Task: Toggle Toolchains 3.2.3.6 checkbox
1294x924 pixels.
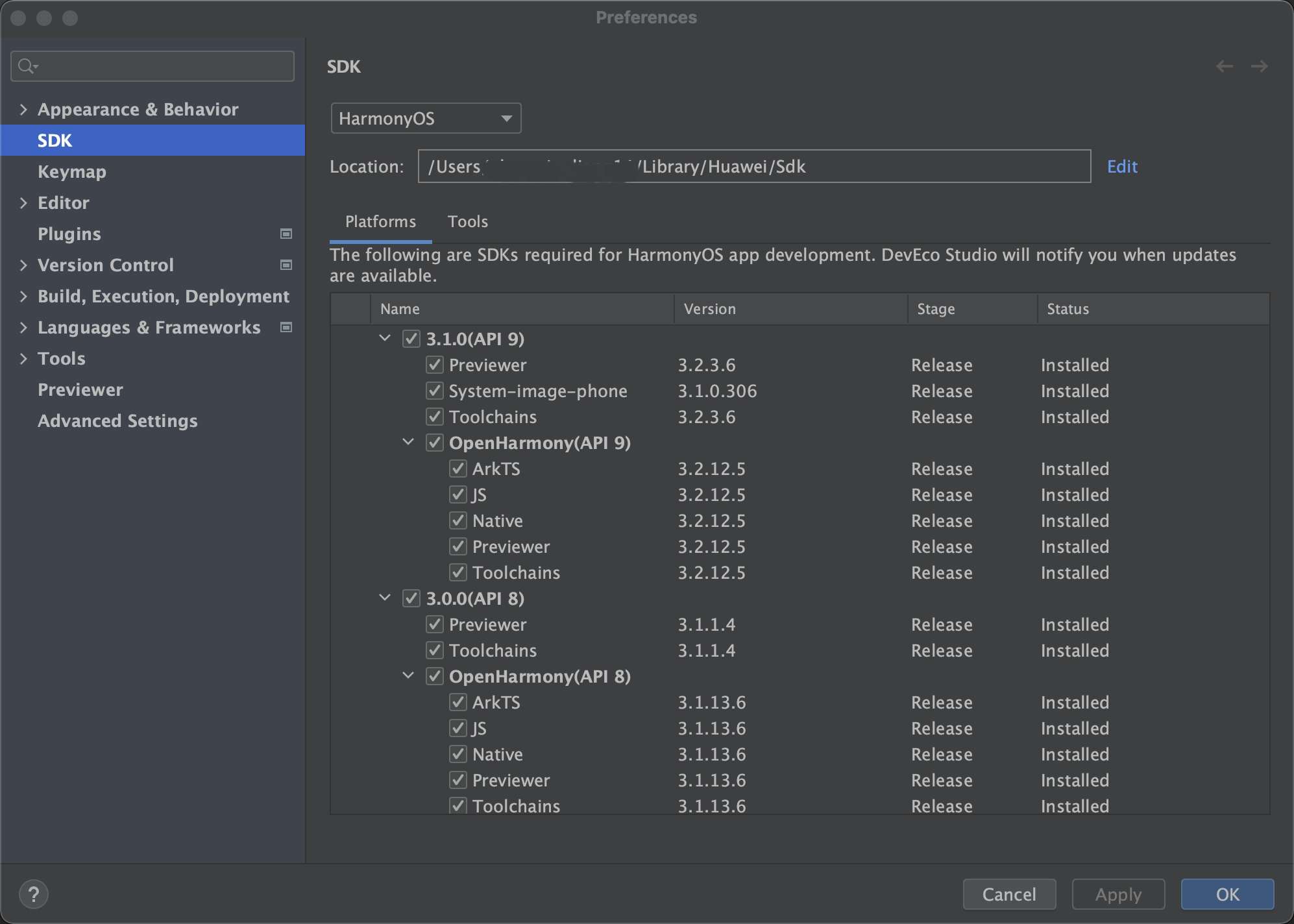Action: (435, 417)
